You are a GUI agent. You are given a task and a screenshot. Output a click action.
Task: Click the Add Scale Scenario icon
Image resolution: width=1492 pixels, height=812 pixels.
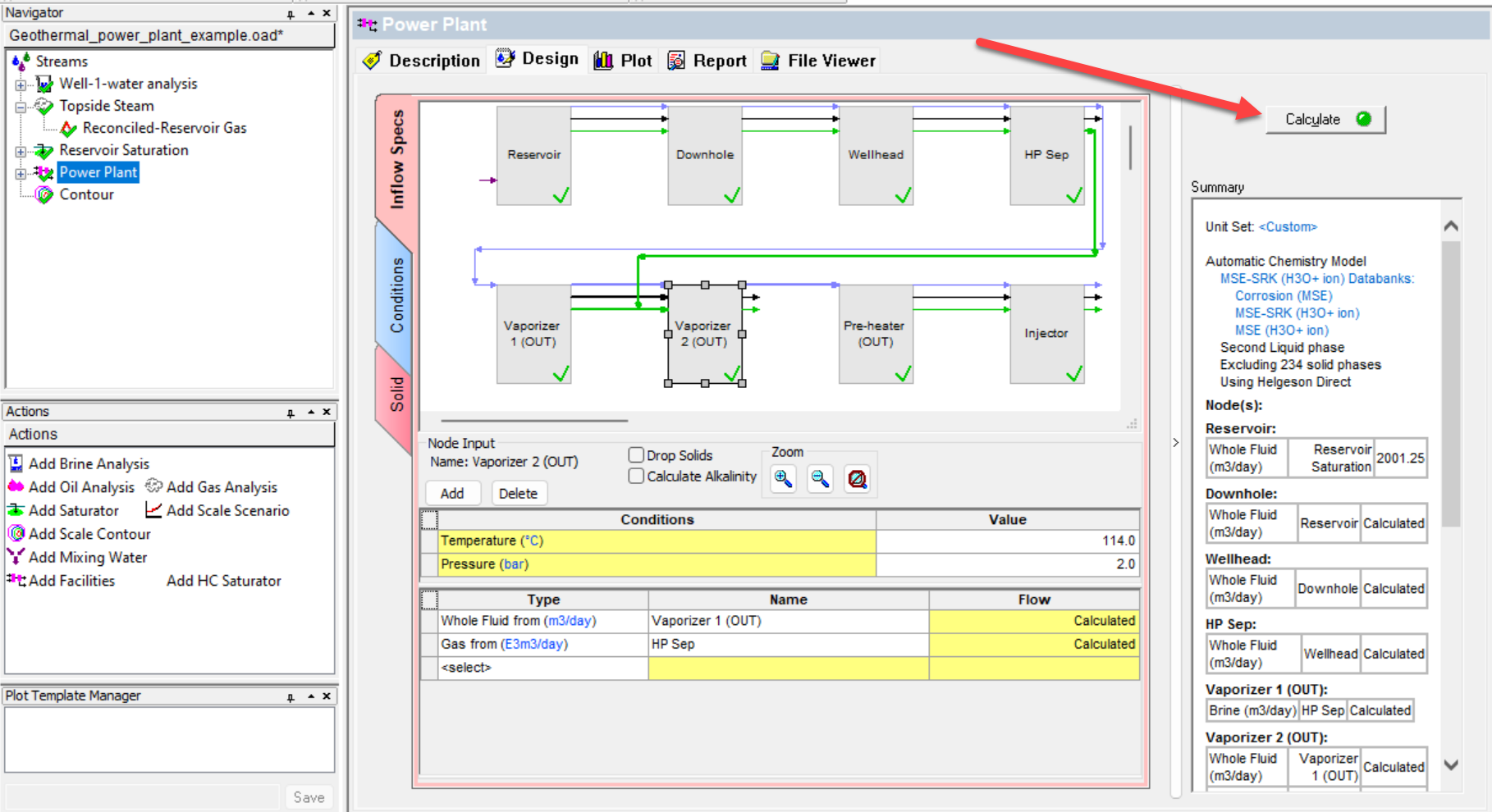(x=153, y=510)
